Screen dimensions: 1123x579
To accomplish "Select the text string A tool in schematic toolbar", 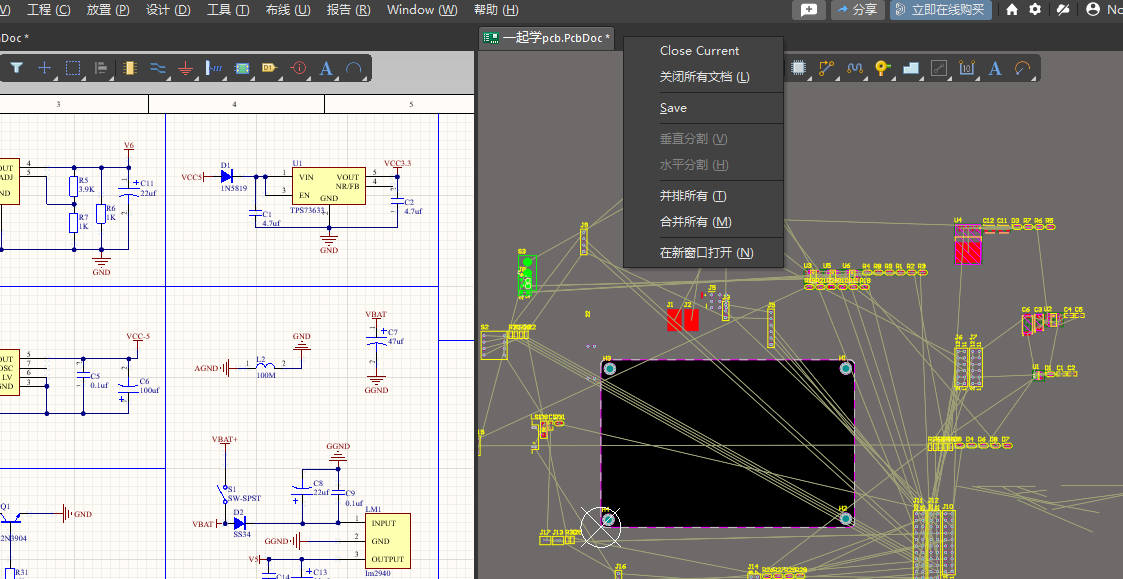I will click(x=326, y=68).
